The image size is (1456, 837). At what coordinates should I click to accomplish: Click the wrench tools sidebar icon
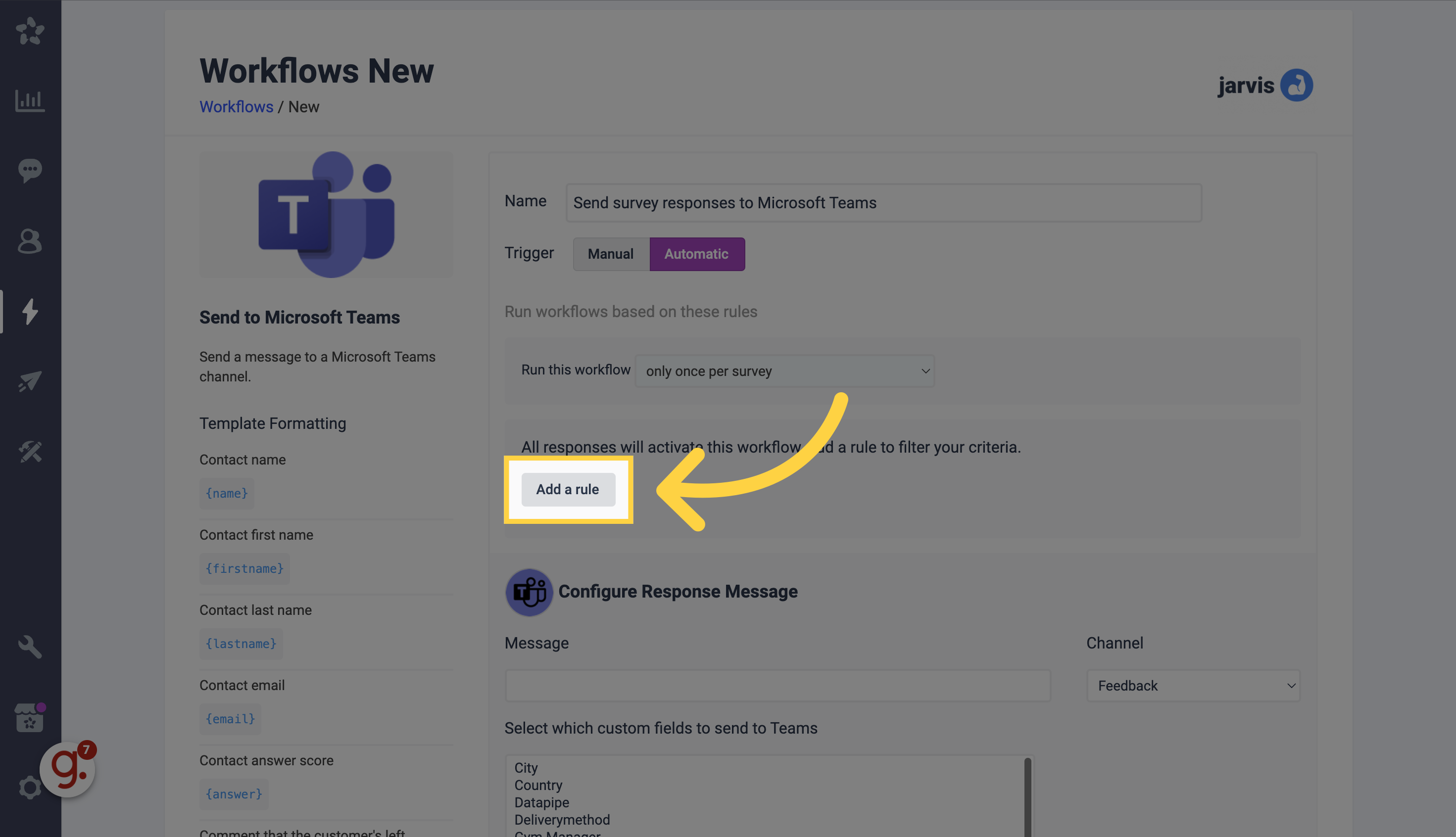click(x=30, y=647)
